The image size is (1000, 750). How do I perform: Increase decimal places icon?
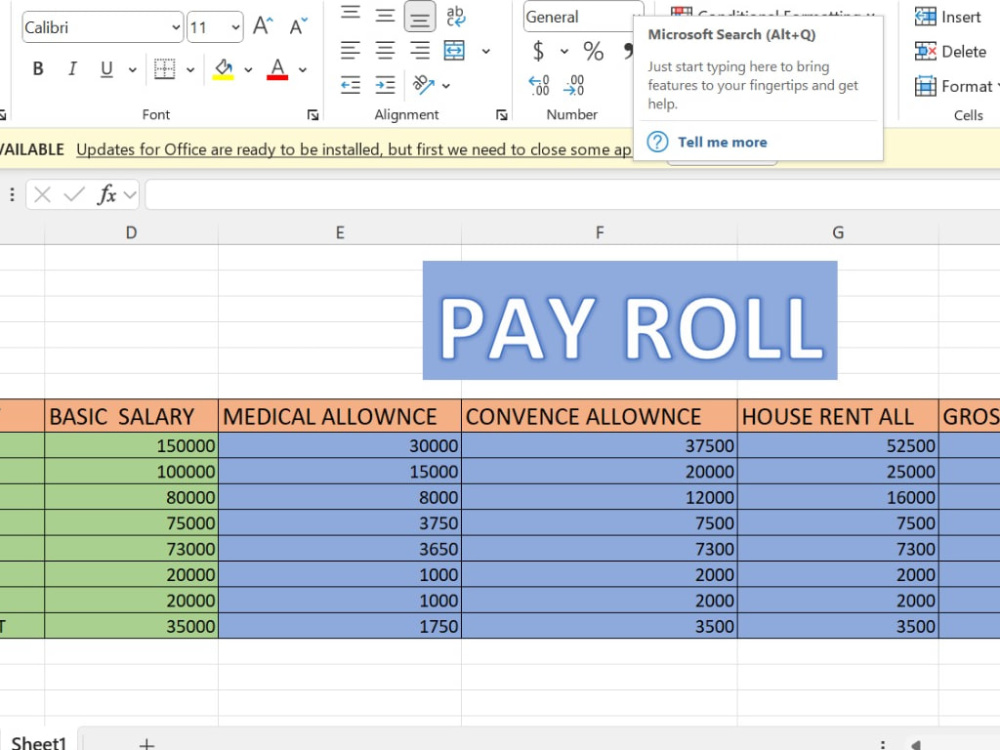539,85
